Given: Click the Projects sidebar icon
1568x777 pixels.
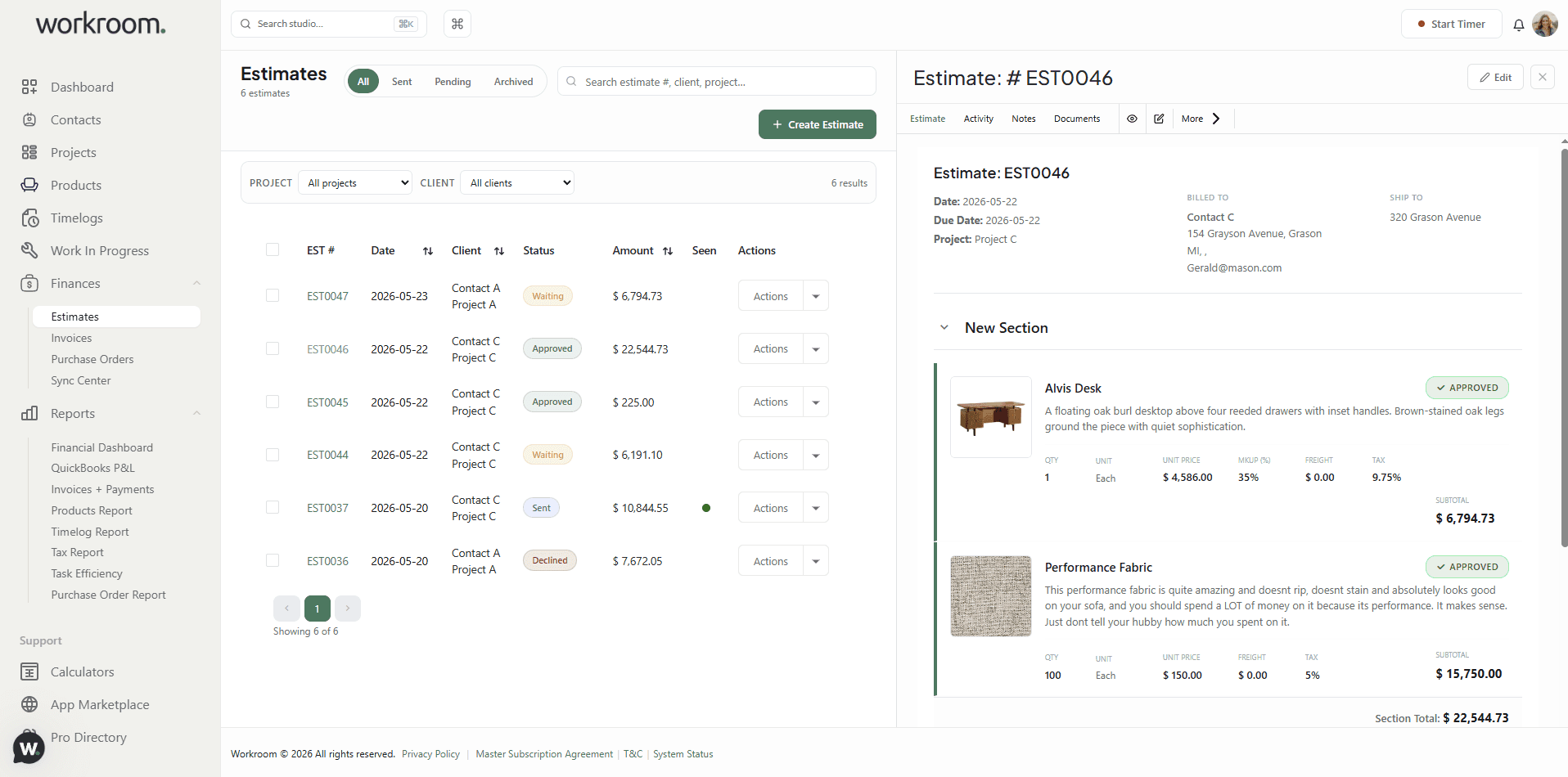Looking at the screenshot, I should click(x=29, y=152).
